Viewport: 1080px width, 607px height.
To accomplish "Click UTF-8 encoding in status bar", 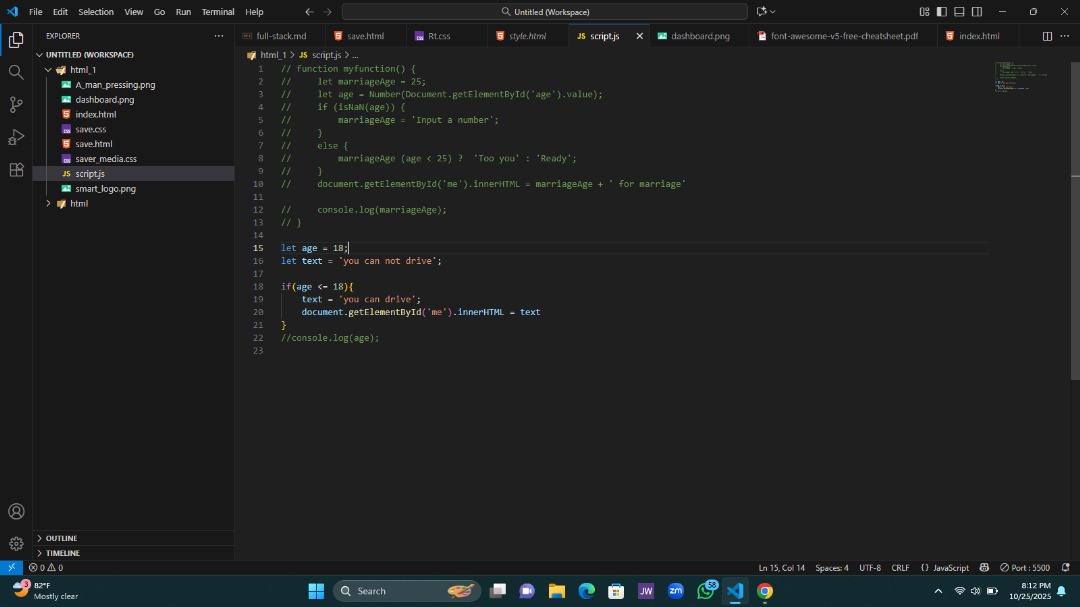I will (870, 568).
